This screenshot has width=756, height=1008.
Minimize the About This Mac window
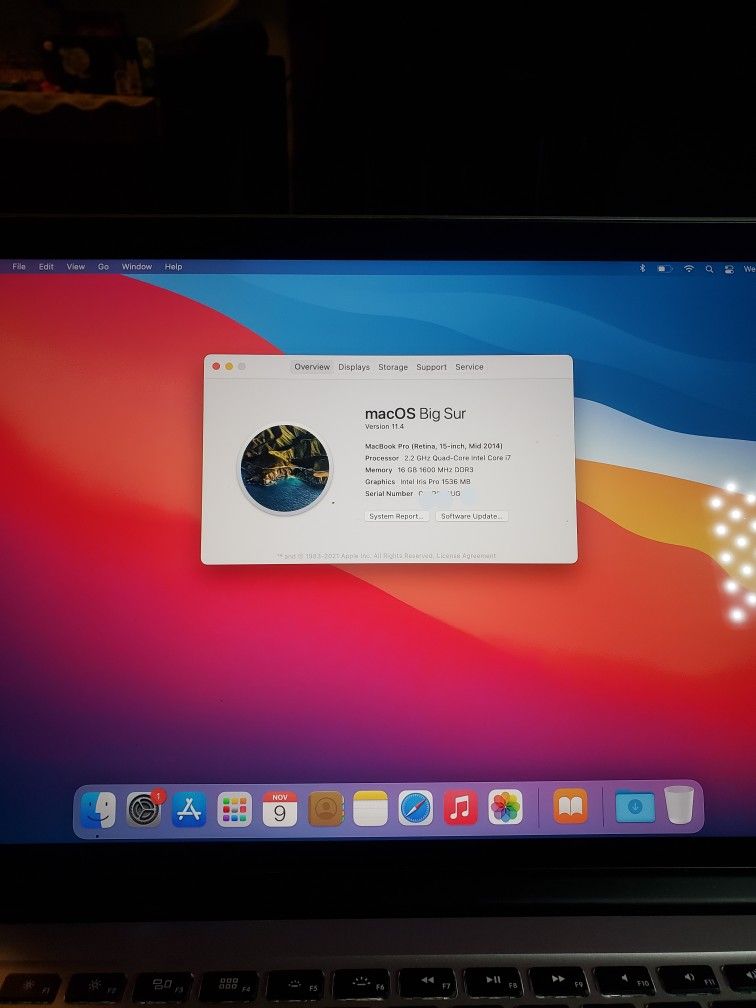(x=229, y=366)
